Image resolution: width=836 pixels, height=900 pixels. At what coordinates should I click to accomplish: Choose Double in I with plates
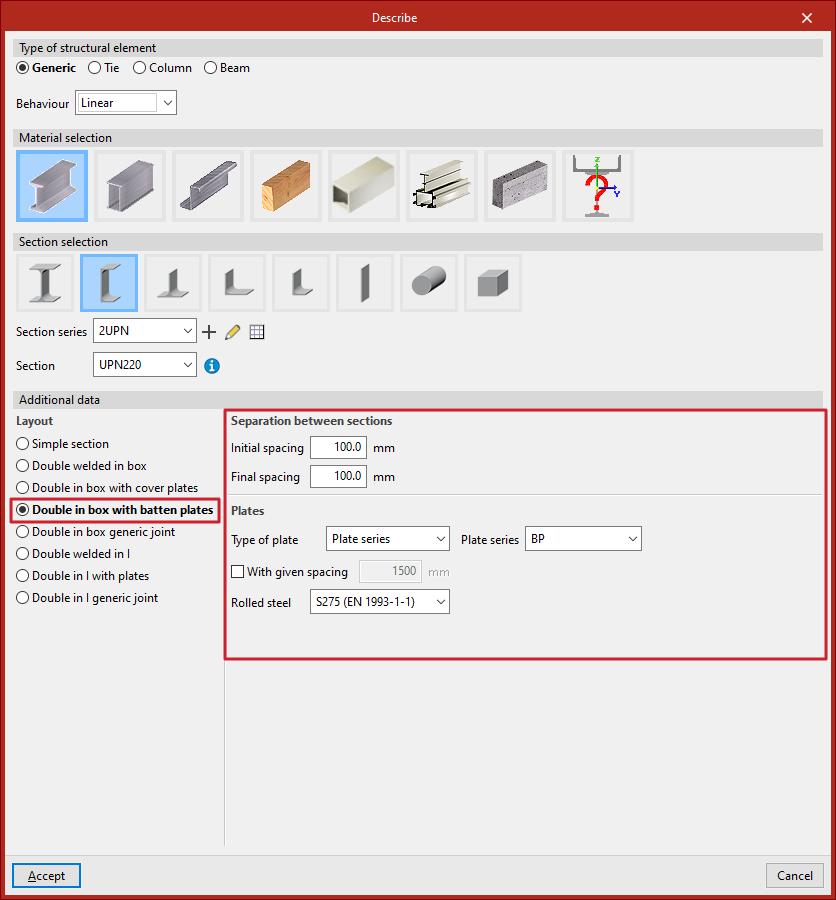[83, 576]
